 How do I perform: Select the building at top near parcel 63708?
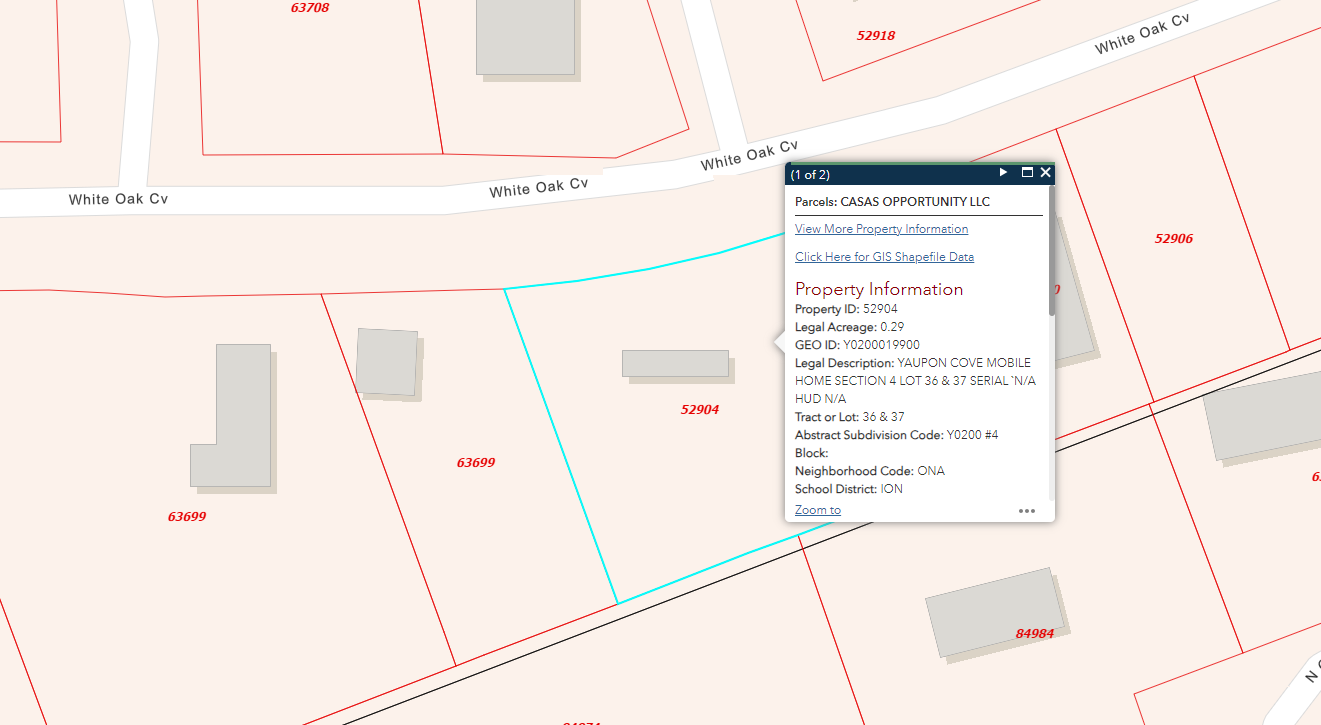point(525,37)
